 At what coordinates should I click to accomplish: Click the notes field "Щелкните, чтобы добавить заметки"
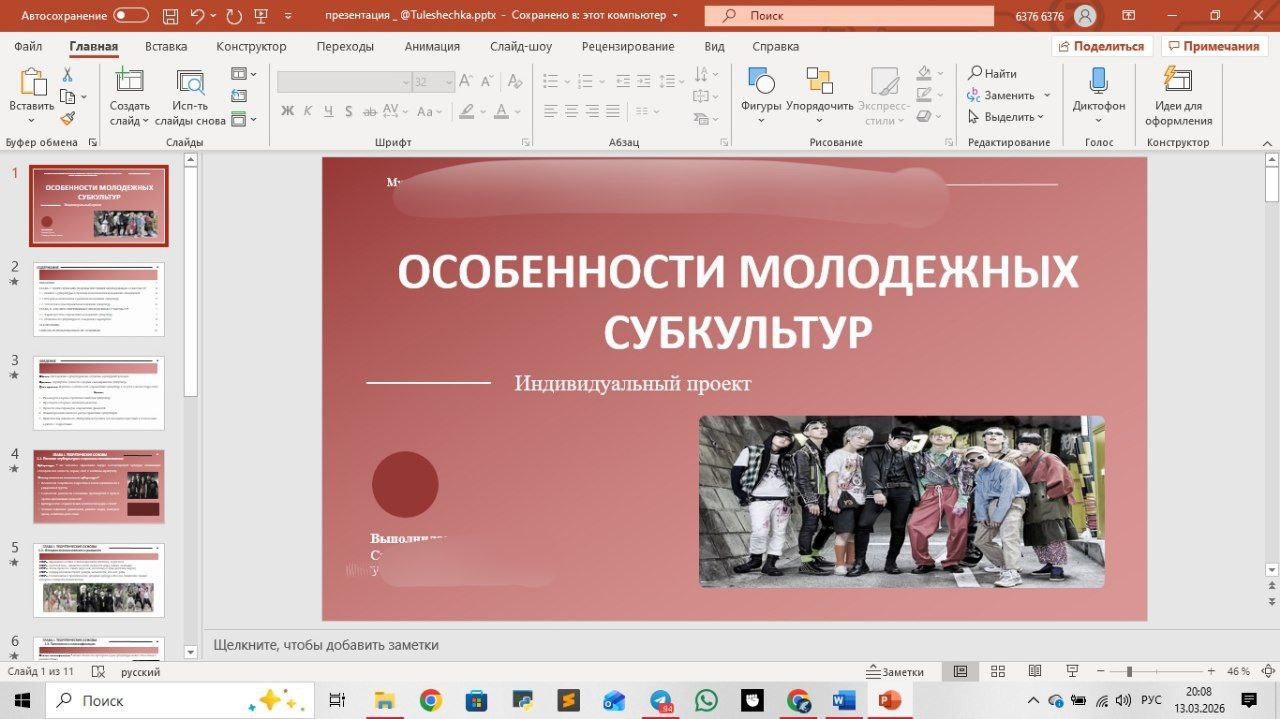click(326, 645)
